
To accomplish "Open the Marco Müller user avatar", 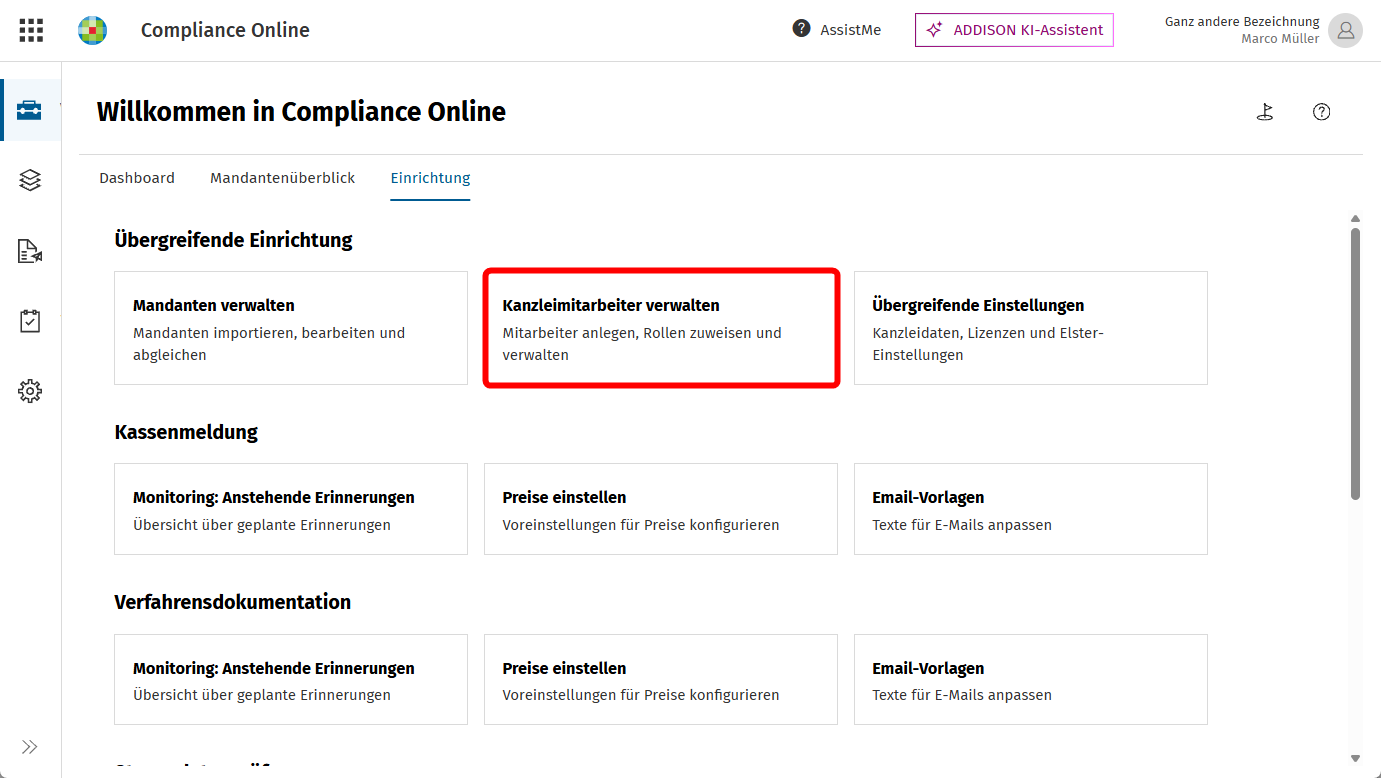I will coord(1346,30).
